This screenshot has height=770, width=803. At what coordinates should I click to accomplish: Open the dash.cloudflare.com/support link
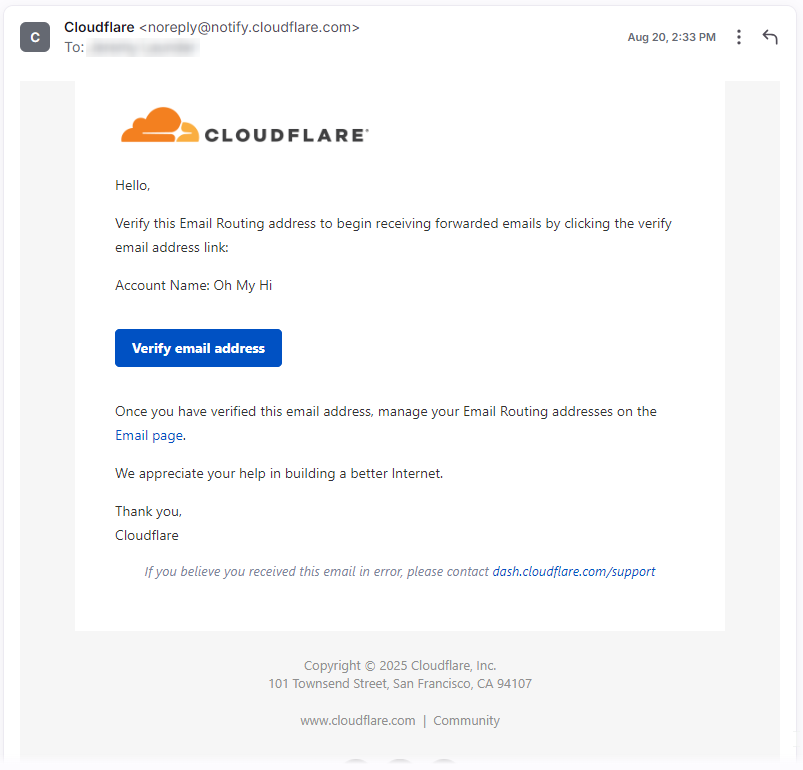coord(574,571)
